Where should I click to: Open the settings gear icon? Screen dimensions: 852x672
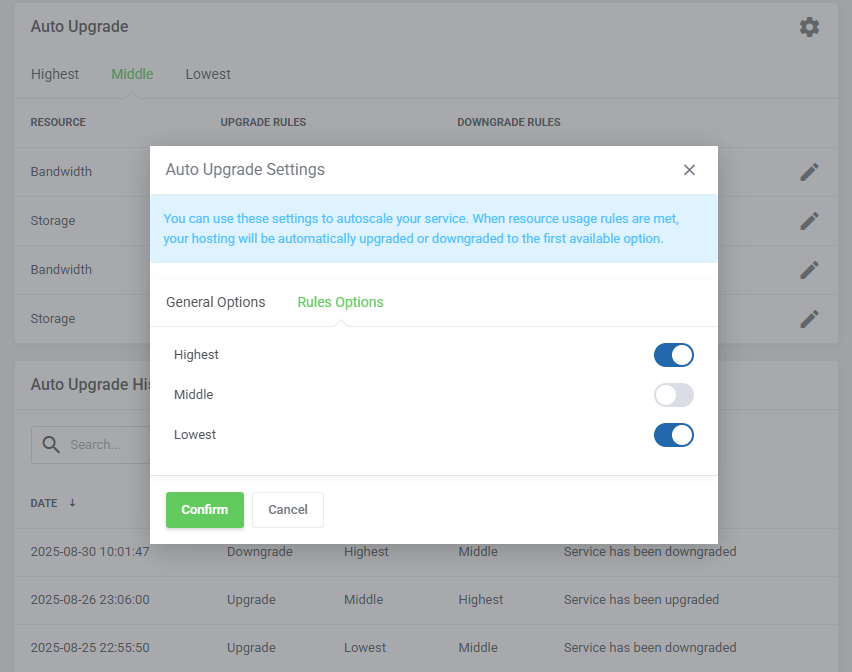809,27
